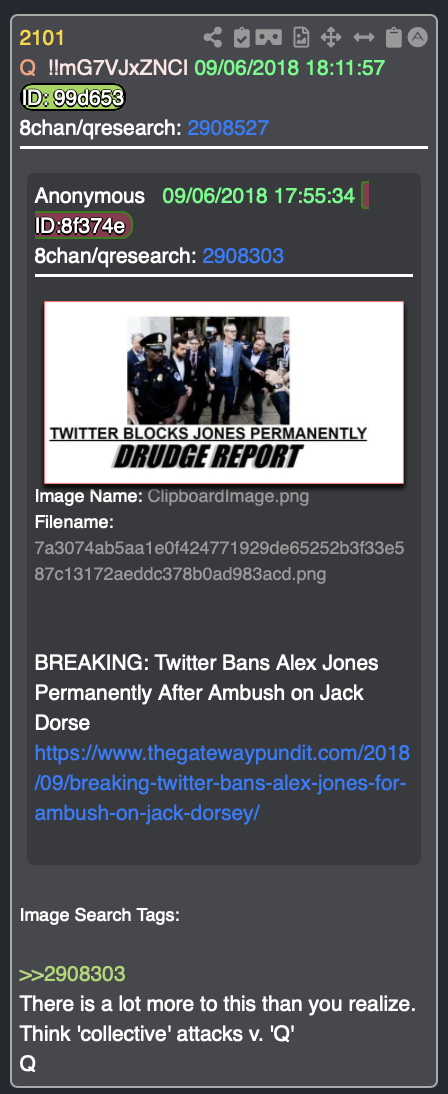Click the share icon on post 2101

(x=213, y=38)
